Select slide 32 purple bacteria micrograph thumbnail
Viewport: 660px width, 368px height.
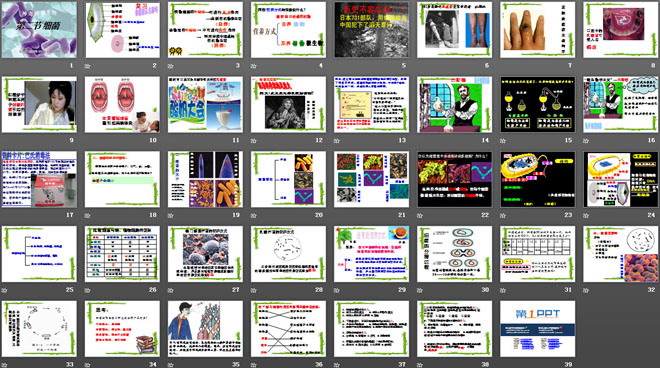(x=620, y=254)
